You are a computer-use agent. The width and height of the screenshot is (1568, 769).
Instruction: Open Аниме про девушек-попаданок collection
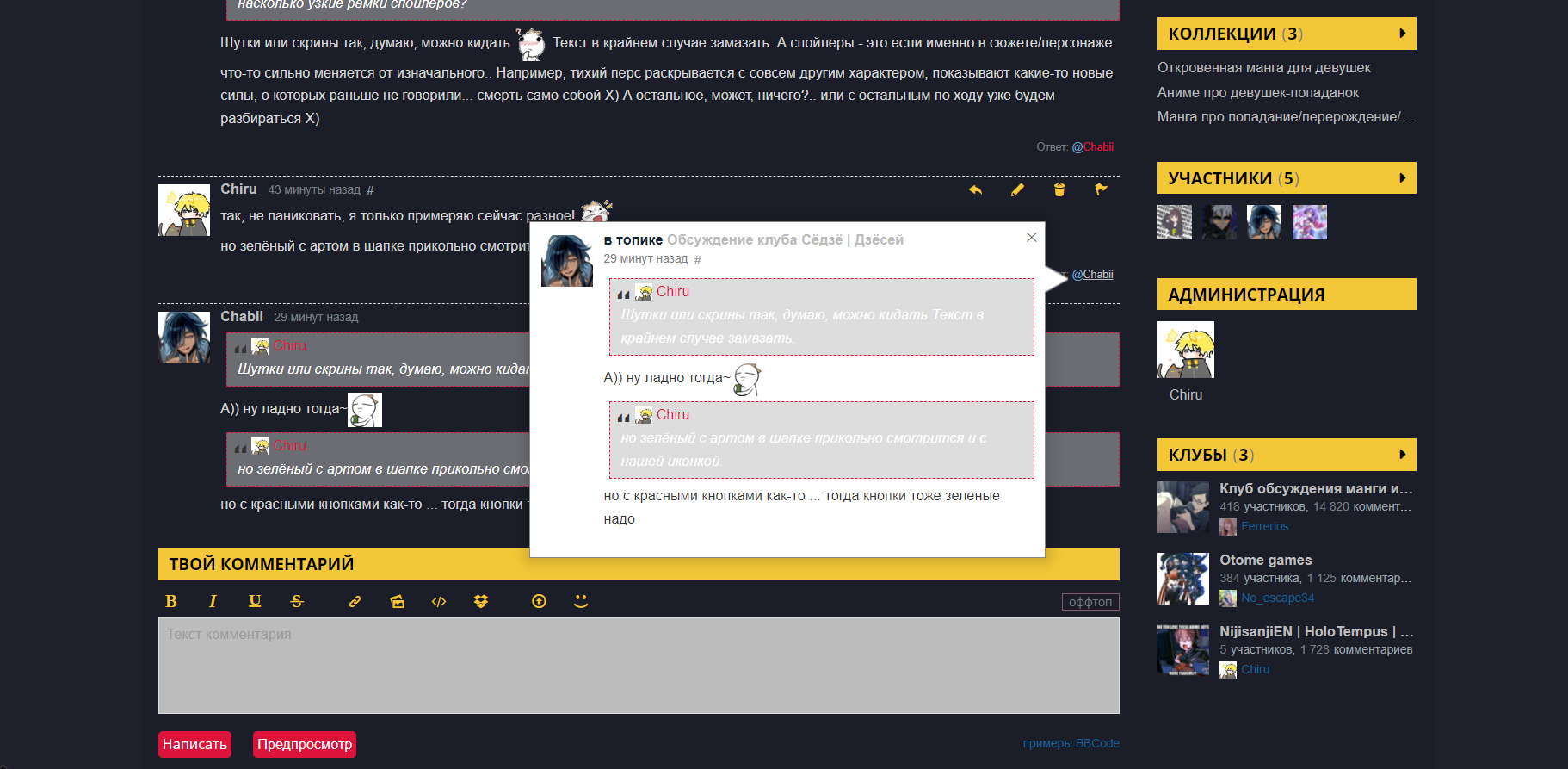point(1257,93)
